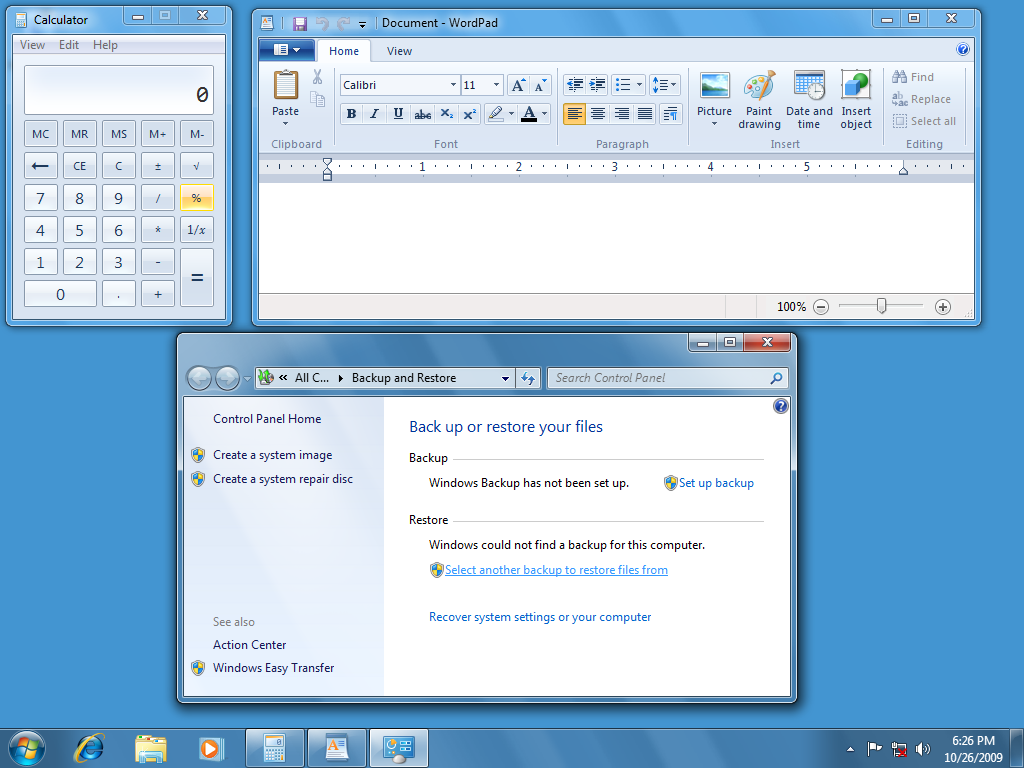
Task: Expand the Backup and Restore address dropdown
Action: click(505, 378)
